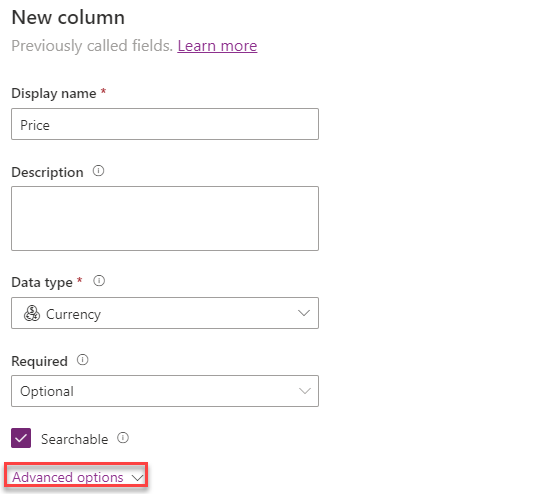Open the Learn more link
544x494 pixels.
tap(217, 46)
